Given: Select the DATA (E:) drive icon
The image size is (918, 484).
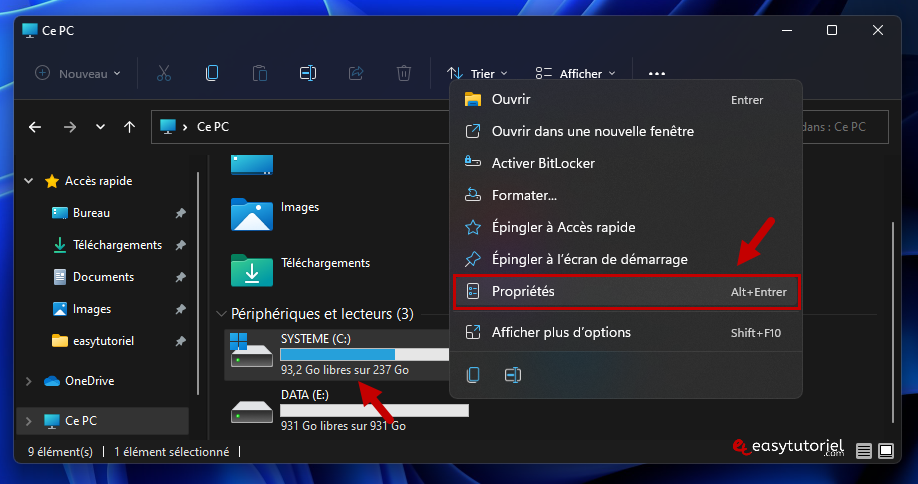Looking at the screenshot, I should (251, 411).
